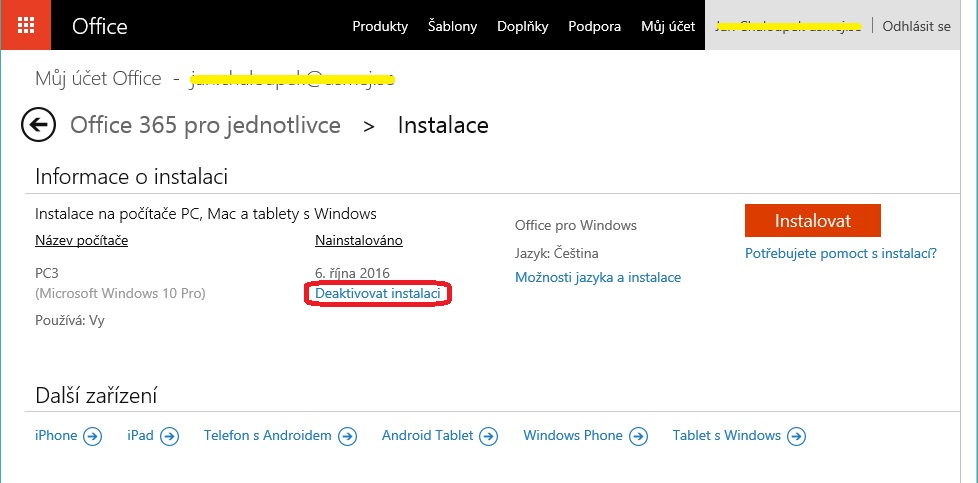Open the iPad device link

pos(140,436)
